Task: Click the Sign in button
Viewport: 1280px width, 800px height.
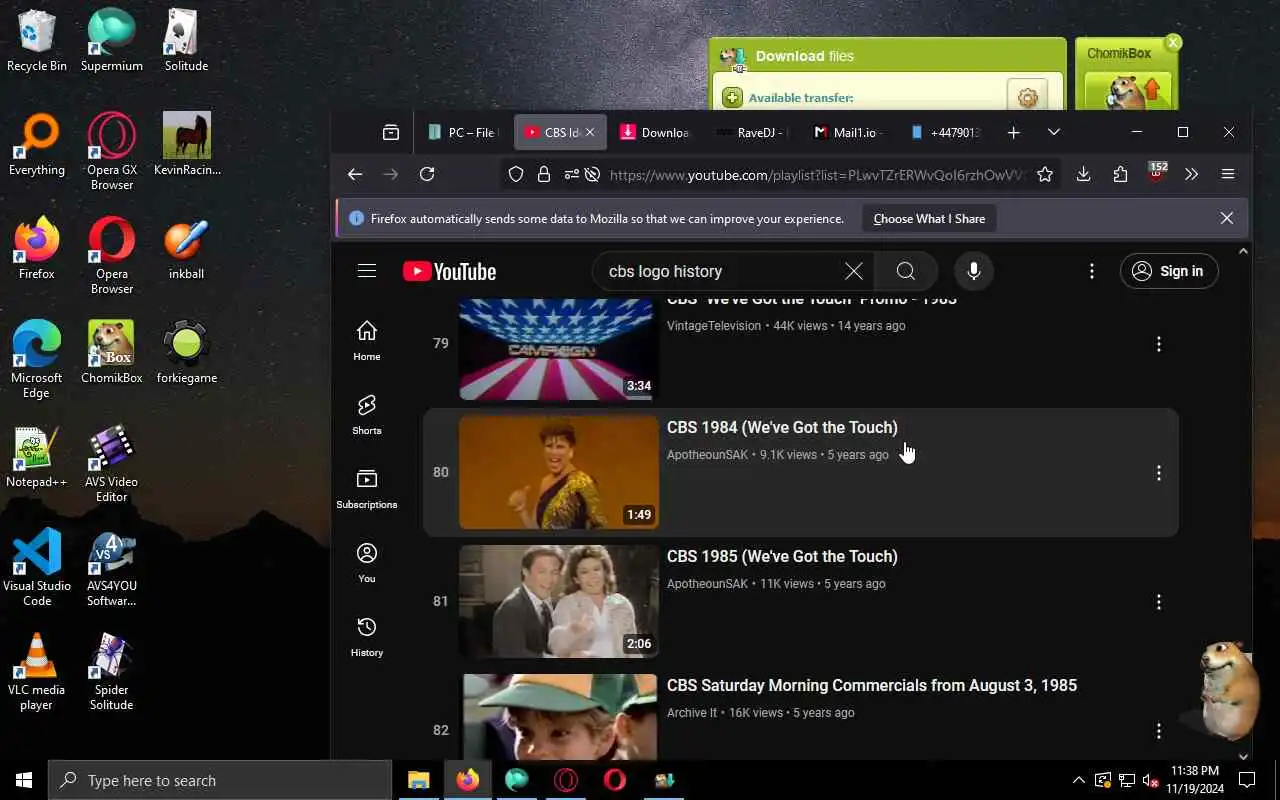Action: click(1168, 271)
